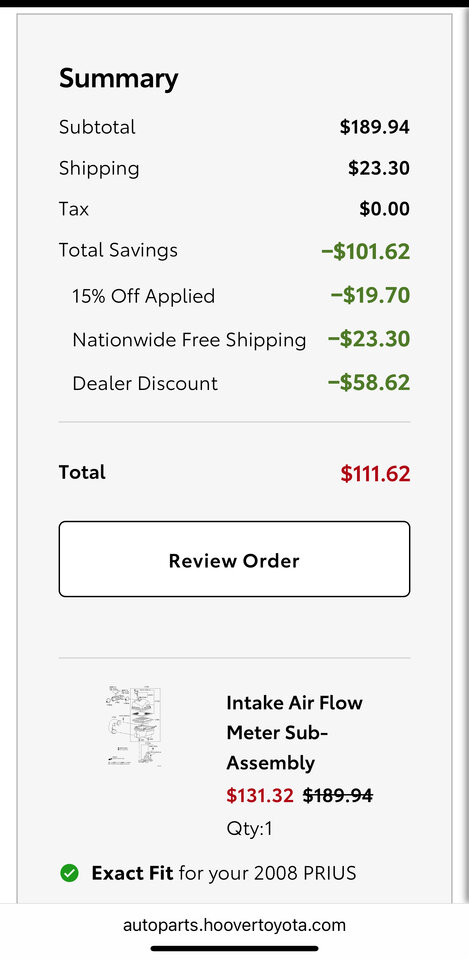Click the Nationwide Free Shipping label
Viewport: 469px width, 960px height.
[x=189, y=340]
